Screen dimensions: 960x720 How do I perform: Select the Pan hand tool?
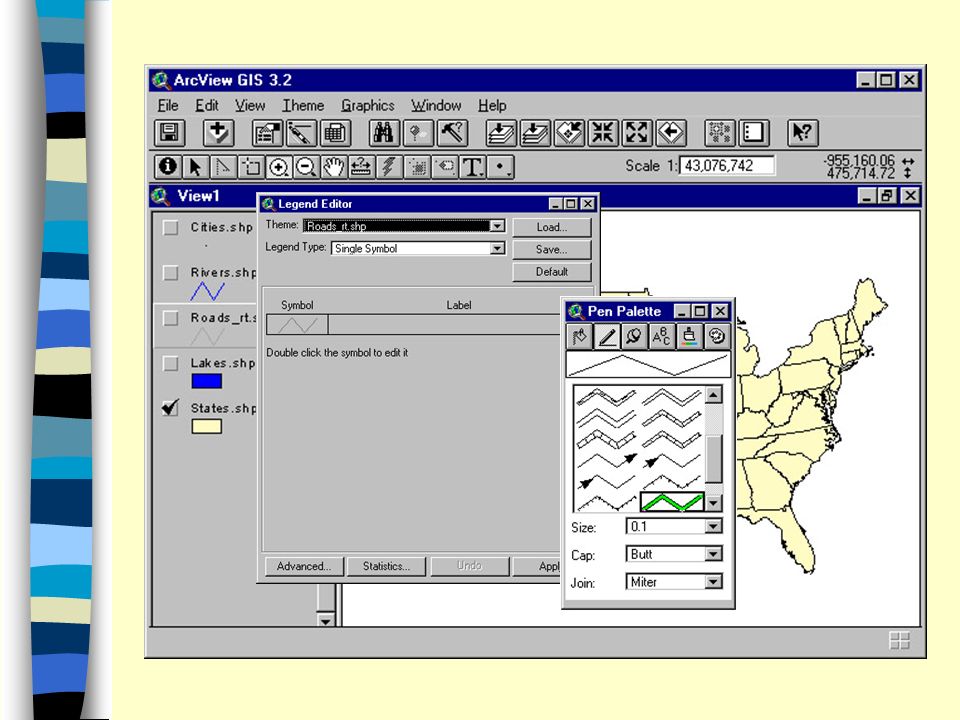334,167
